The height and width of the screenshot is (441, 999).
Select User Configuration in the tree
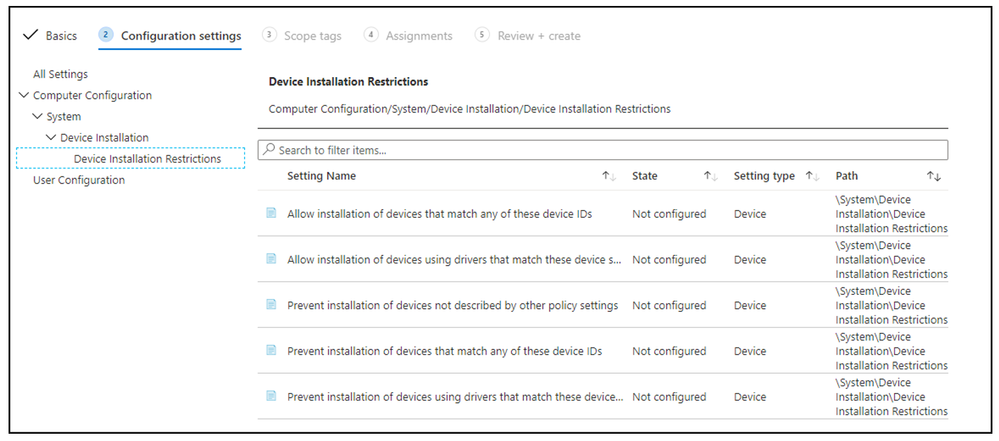[x=79, y=180]
